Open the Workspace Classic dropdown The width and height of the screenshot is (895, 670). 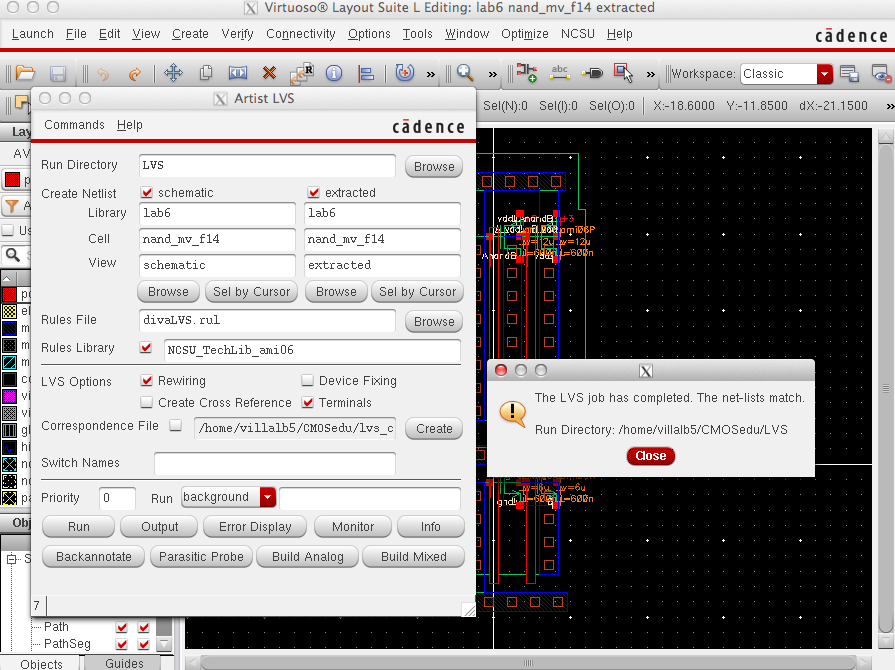coord(824,73)
